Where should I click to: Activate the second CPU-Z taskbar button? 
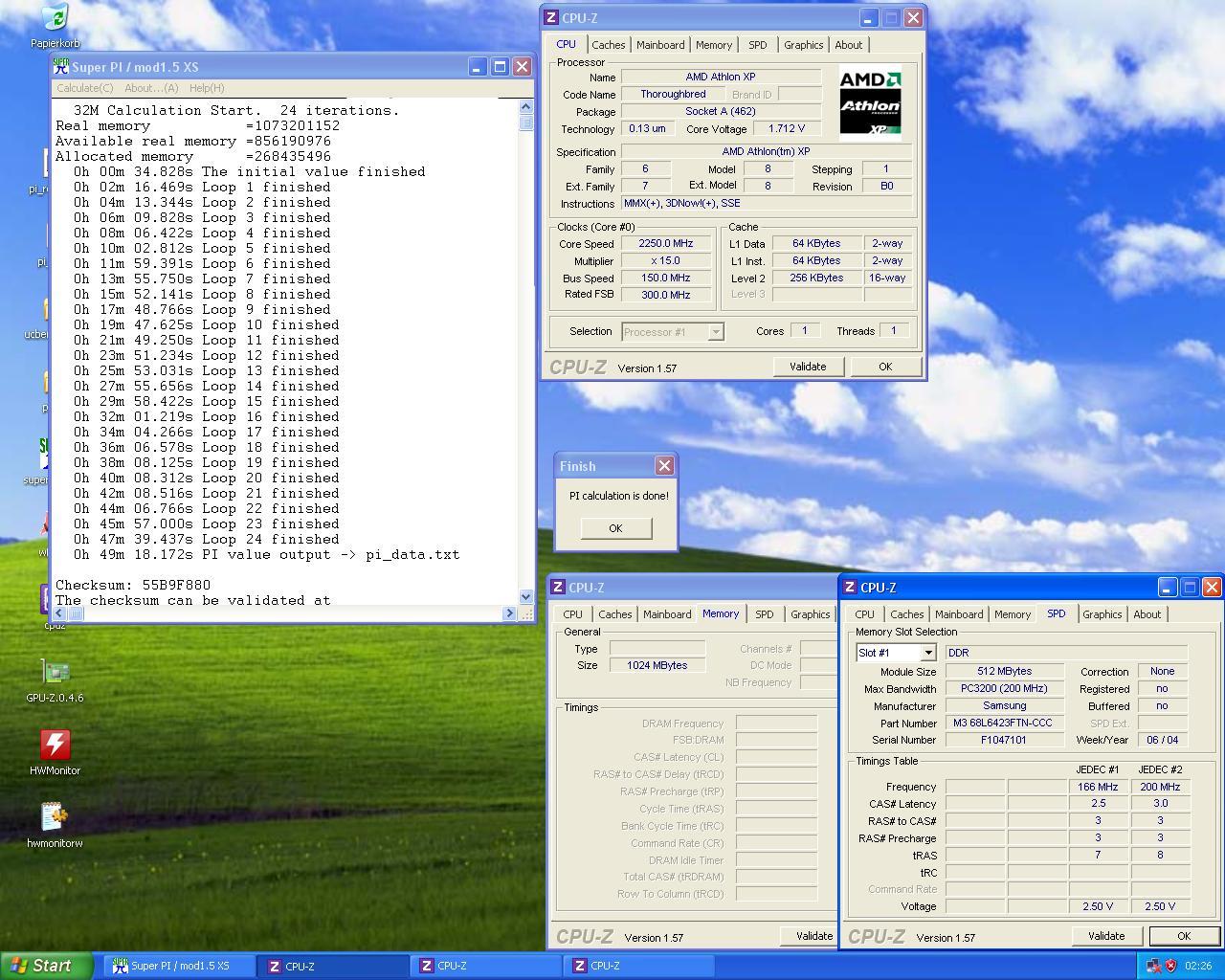click(x=487, y=966)
